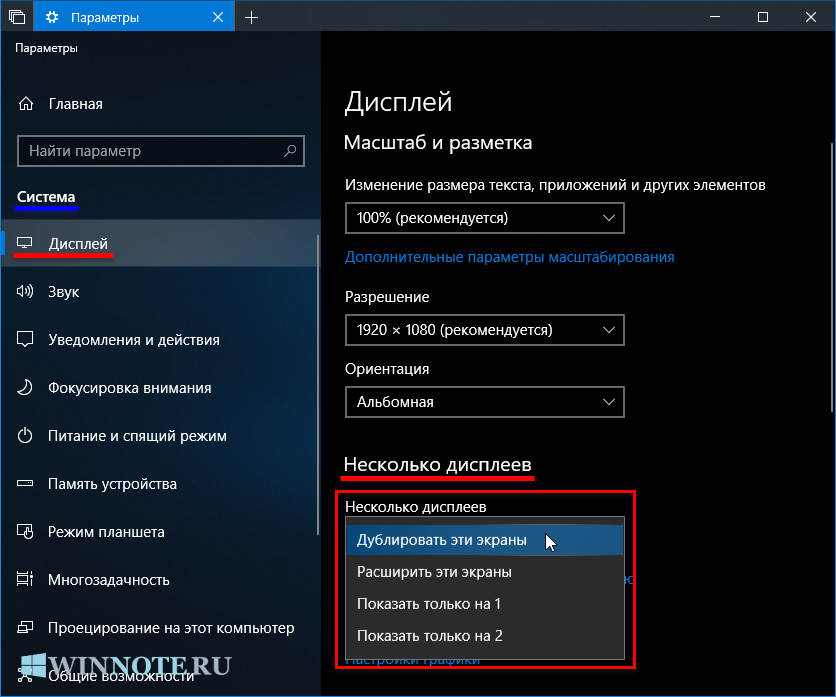Click the Tablet mode icon
The width and height of the screenshot is (836, 697).
click(x=27, y=532)
